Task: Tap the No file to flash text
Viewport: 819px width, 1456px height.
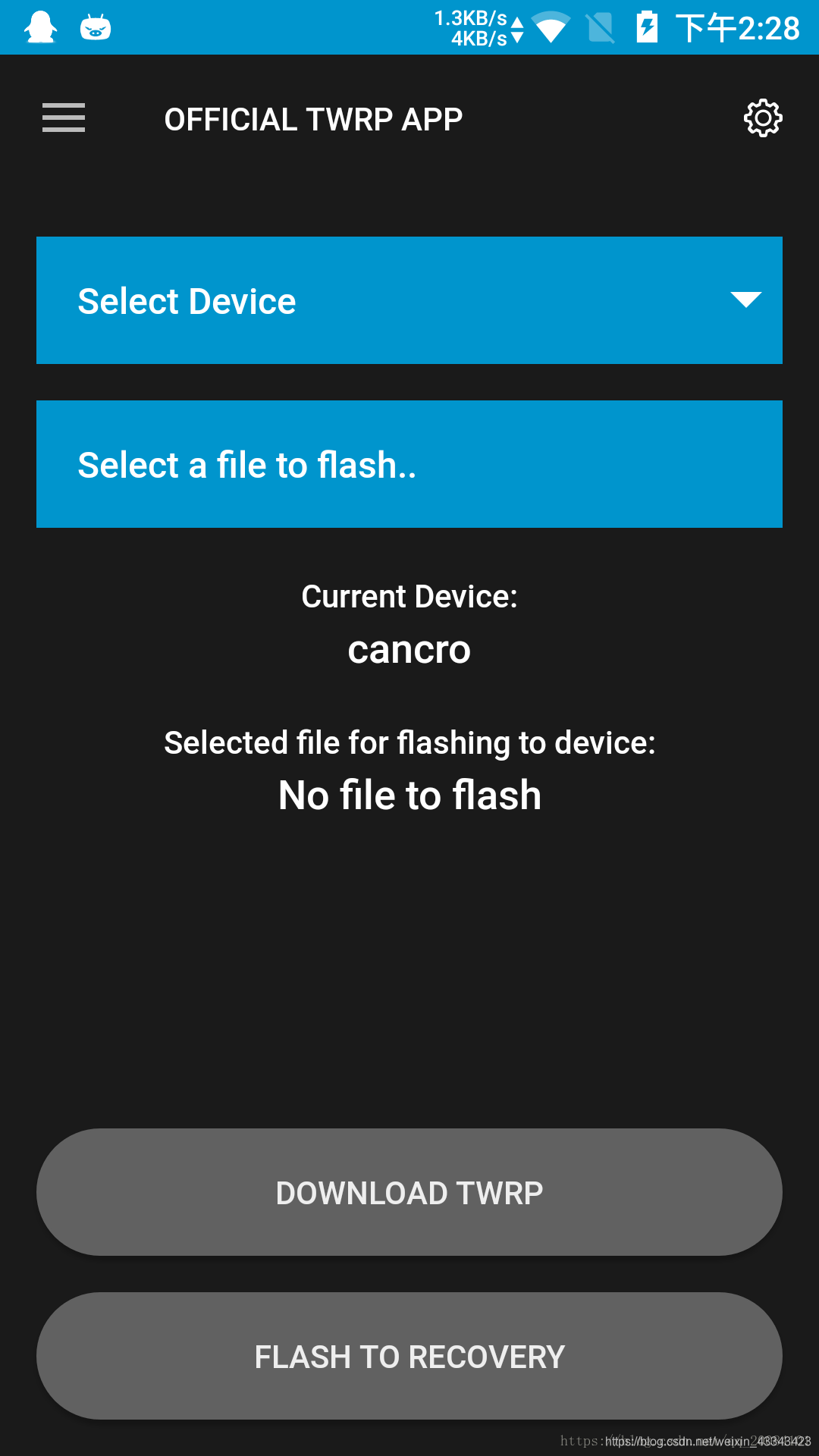Action: pos(409,795)
